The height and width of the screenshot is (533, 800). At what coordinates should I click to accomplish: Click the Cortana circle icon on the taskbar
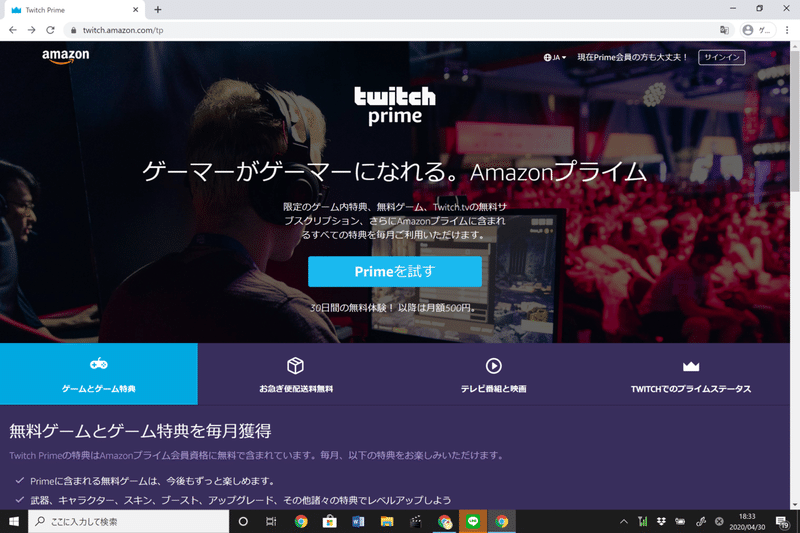click(x=243, y=521)
